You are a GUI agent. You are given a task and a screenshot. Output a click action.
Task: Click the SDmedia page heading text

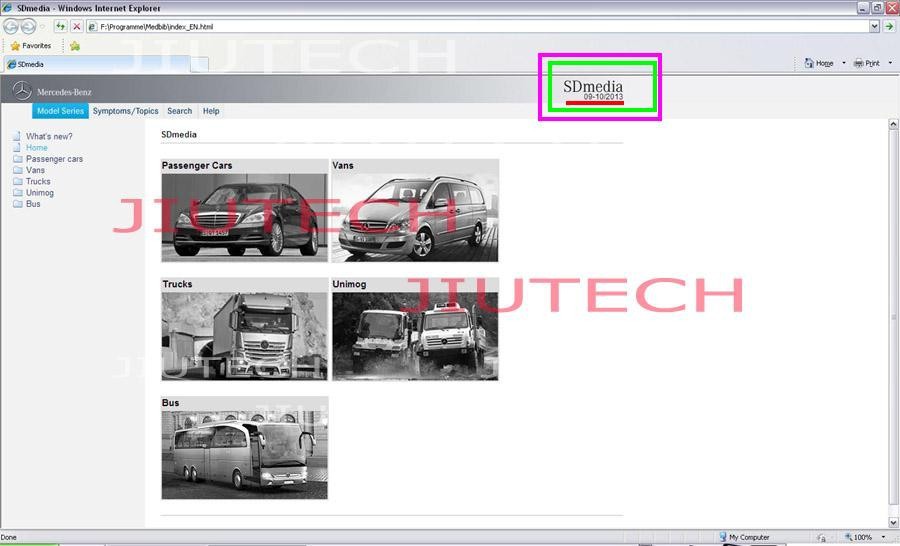tap(179, 134)
